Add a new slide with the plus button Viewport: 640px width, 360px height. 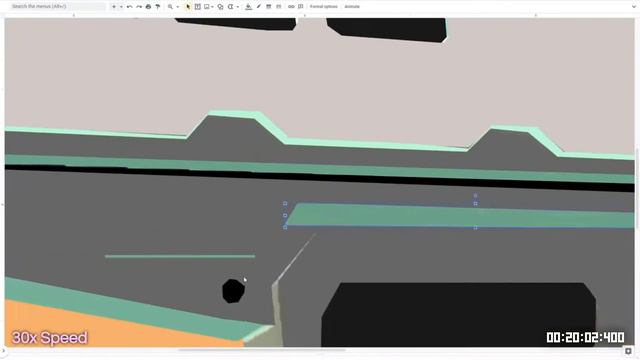pyautogui.click(x=114, y=7)
